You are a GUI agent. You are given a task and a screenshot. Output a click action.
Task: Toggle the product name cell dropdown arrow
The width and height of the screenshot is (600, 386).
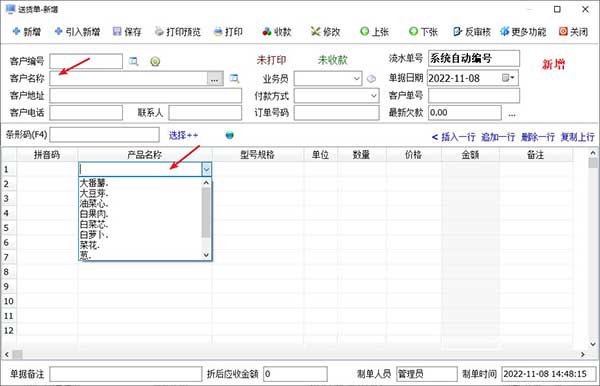tap(206, 169)
